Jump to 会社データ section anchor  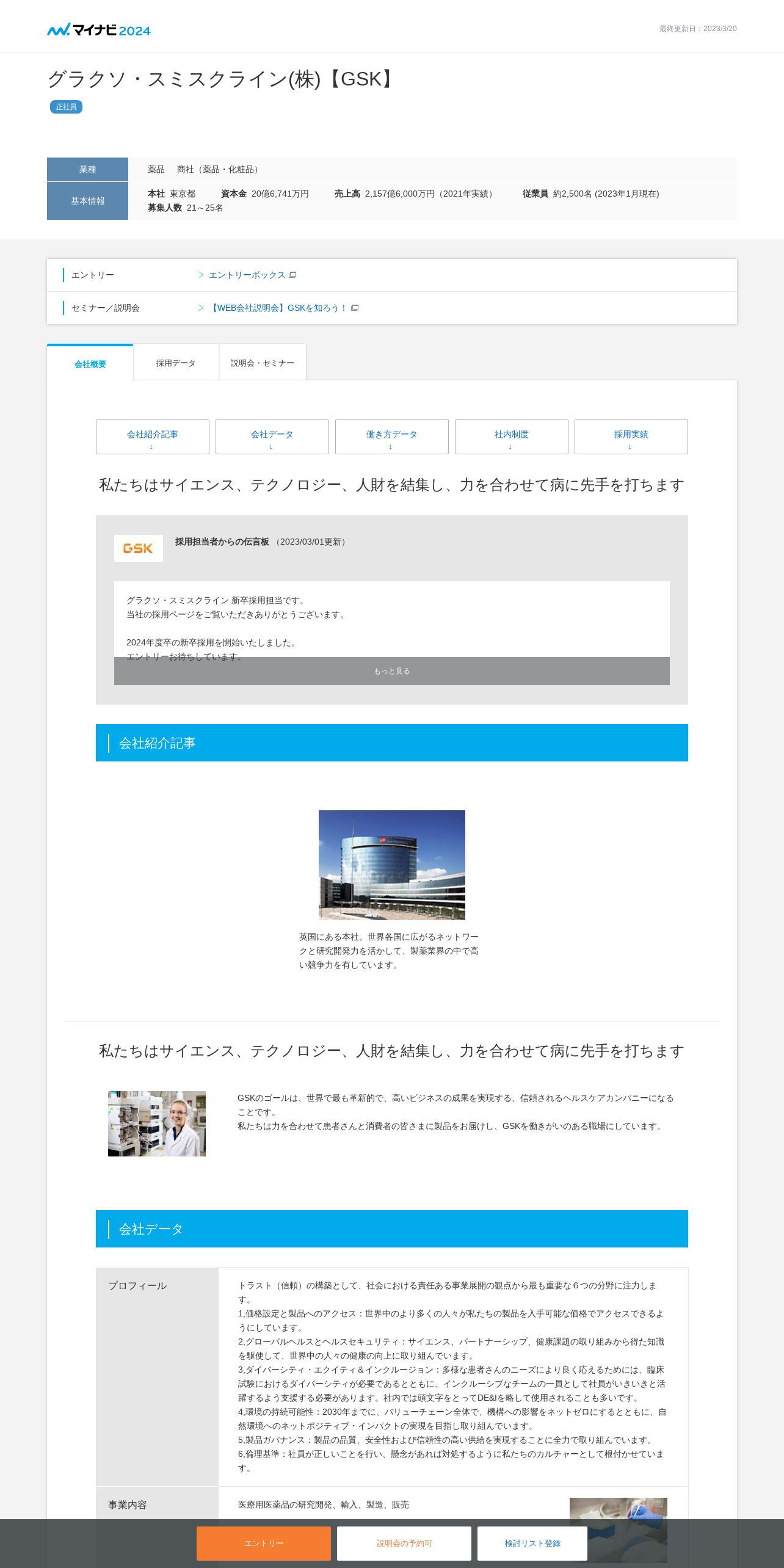tap(272, 437)
